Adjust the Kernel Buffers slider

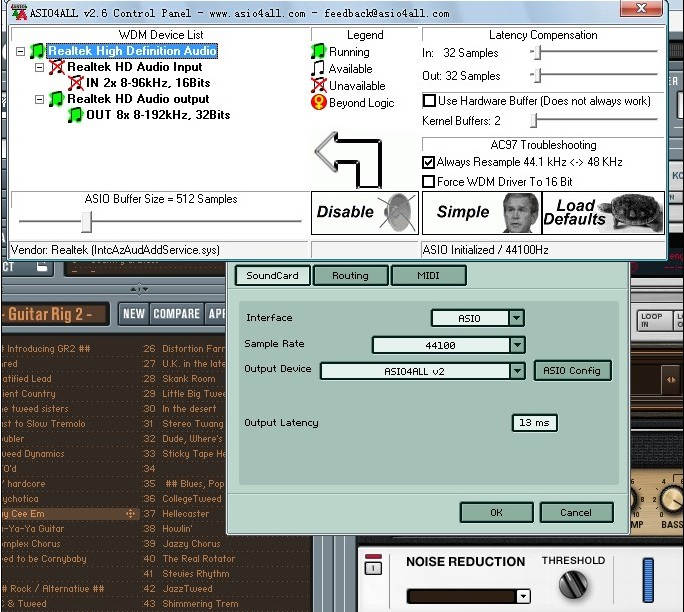coord(534,120)
